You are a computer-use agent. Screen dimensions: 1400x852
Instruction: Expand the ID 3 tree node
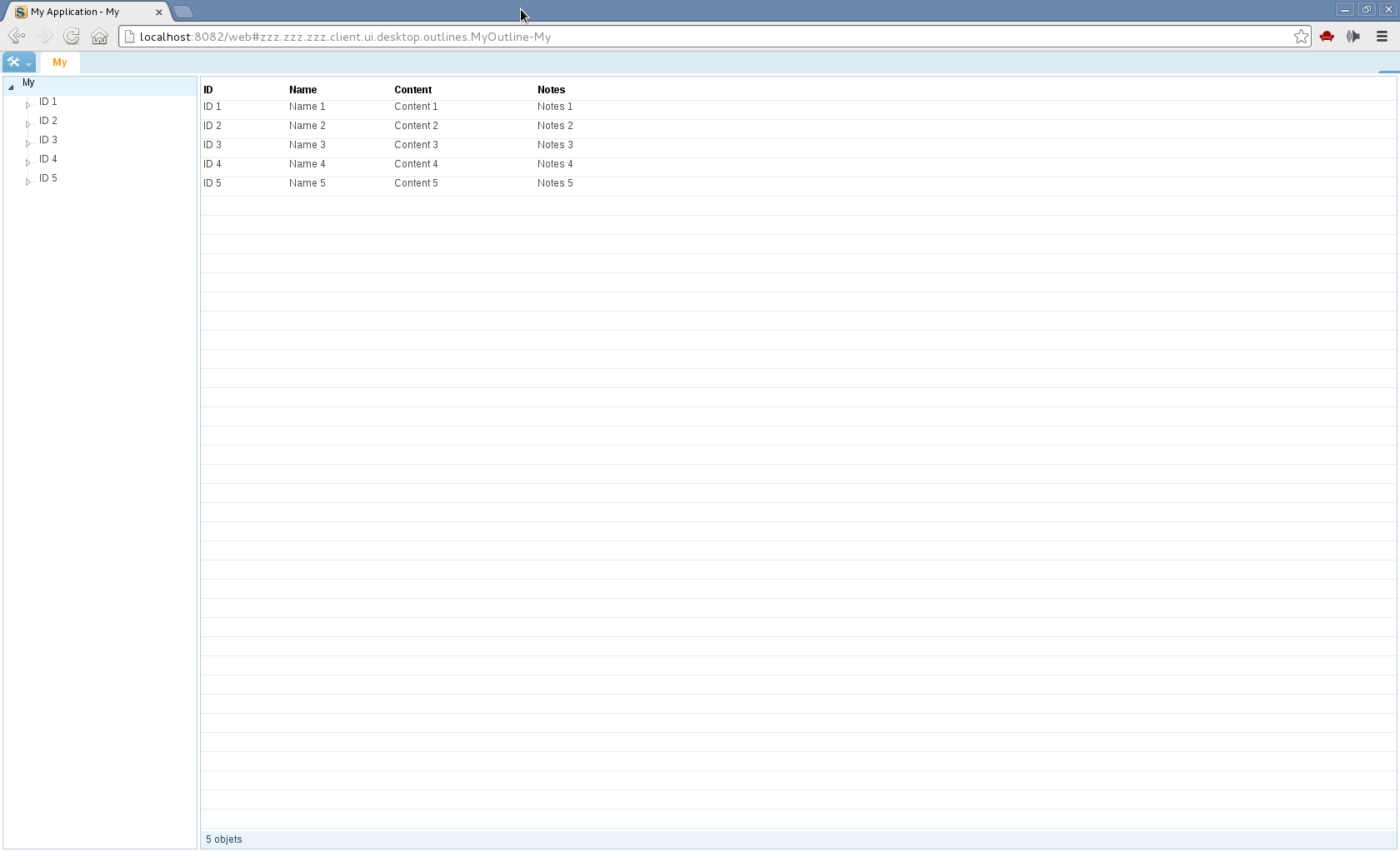27,143
